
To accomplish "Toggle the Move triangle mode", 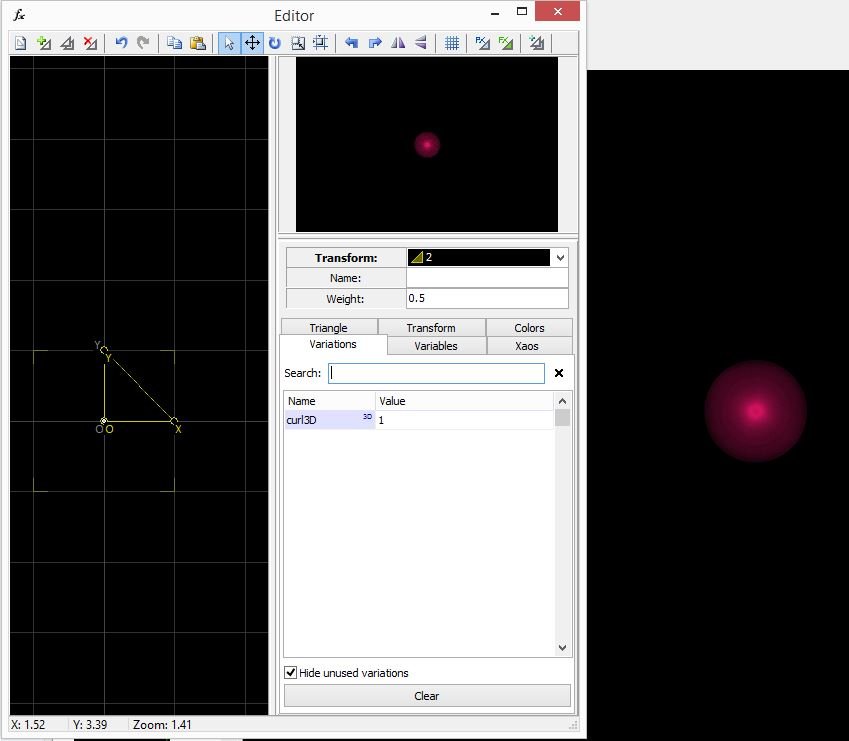I will tap(252, 43).
